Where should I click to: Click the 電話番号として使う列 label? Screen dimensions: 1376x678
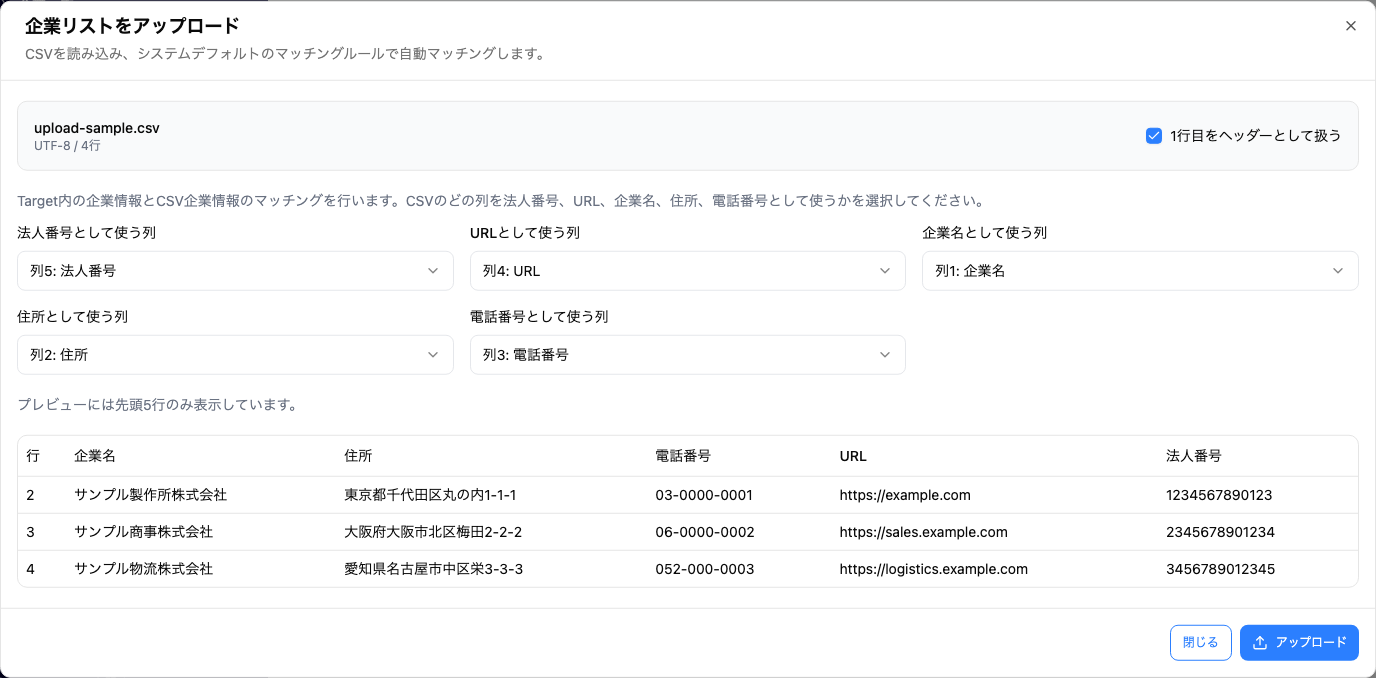pos(539,317)
